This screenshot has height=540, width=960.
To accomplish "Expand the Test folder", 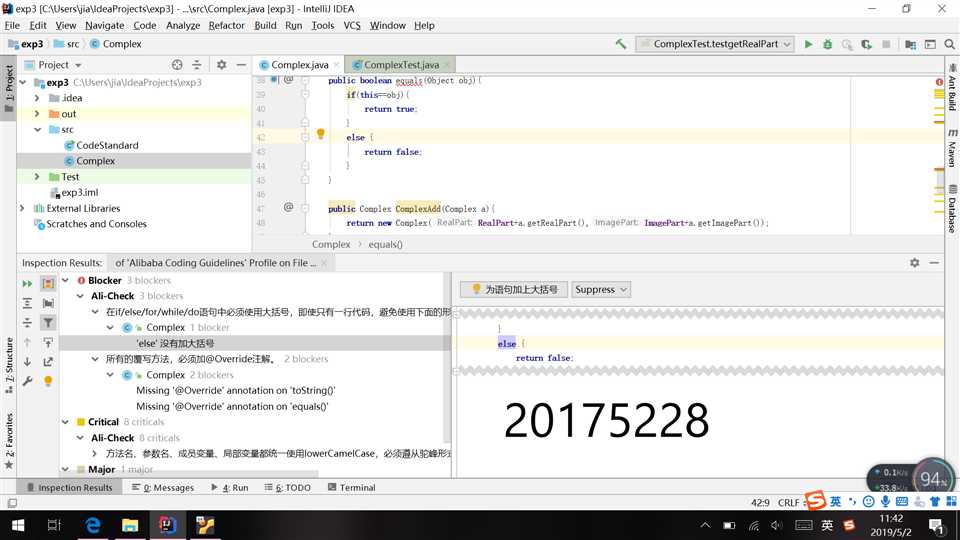I will 37,177.
